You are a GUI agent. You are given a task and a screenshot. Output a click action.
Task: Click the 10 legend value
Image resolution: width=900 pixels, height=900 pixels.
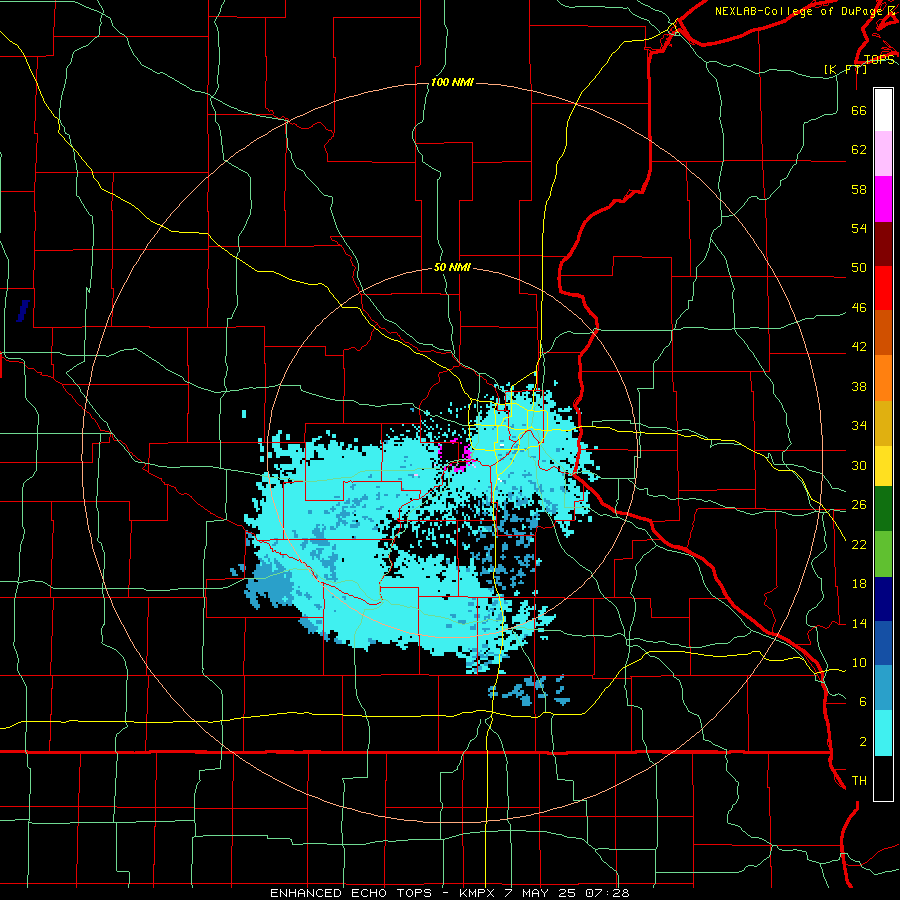tap(859, 662)
